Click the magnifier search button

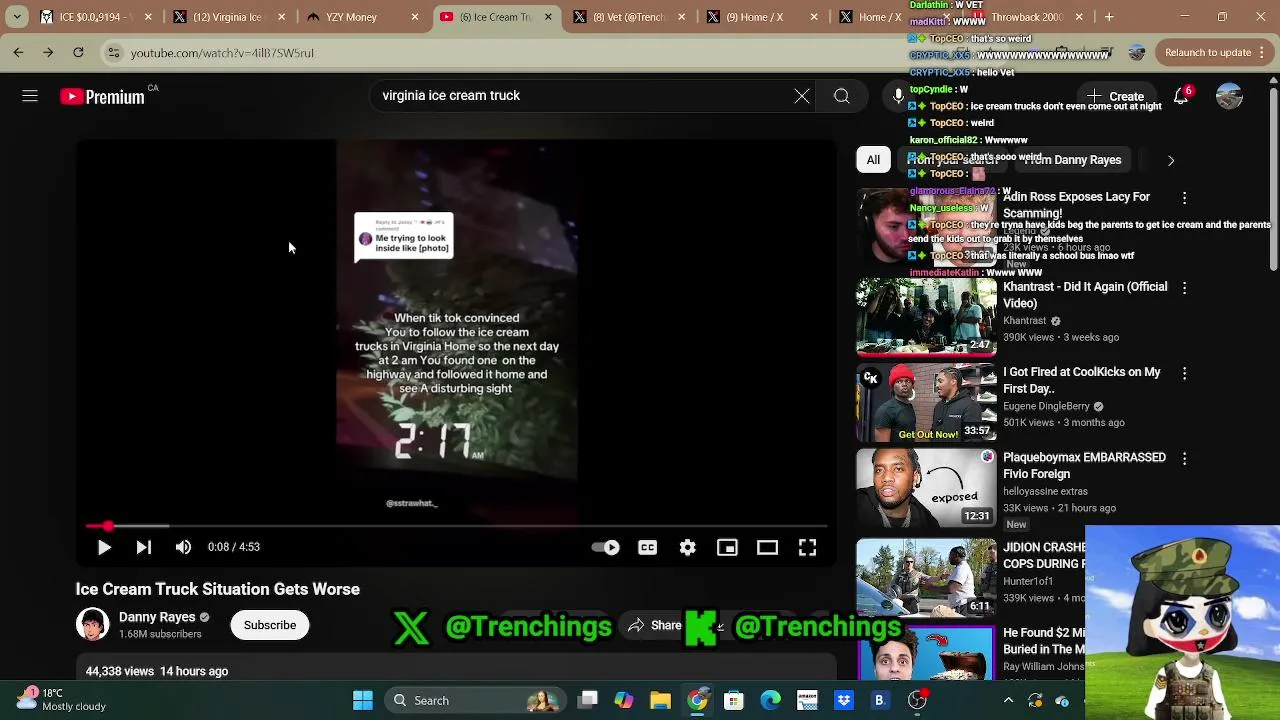tap(842, 96)
